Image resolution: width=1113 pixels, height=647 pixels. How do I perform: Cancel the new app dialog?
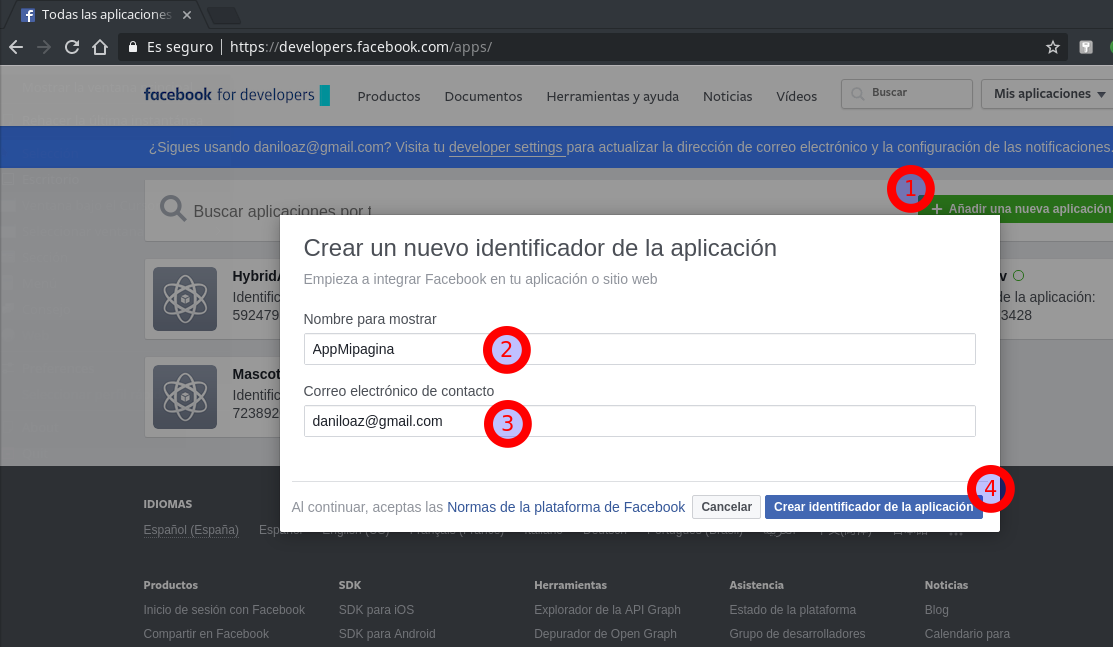click(726, 507)
